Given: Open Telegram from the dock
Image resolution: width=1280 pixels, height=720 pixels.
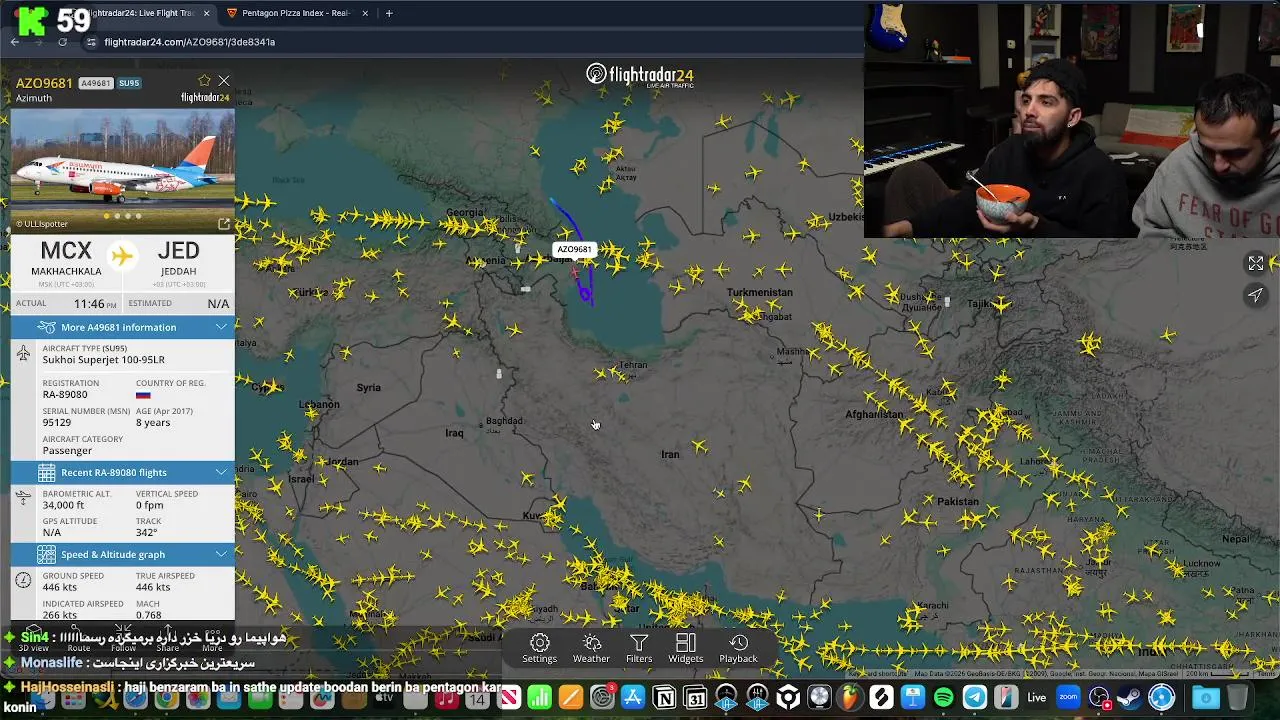Looking at the screenshot, I should coord(975,697).
